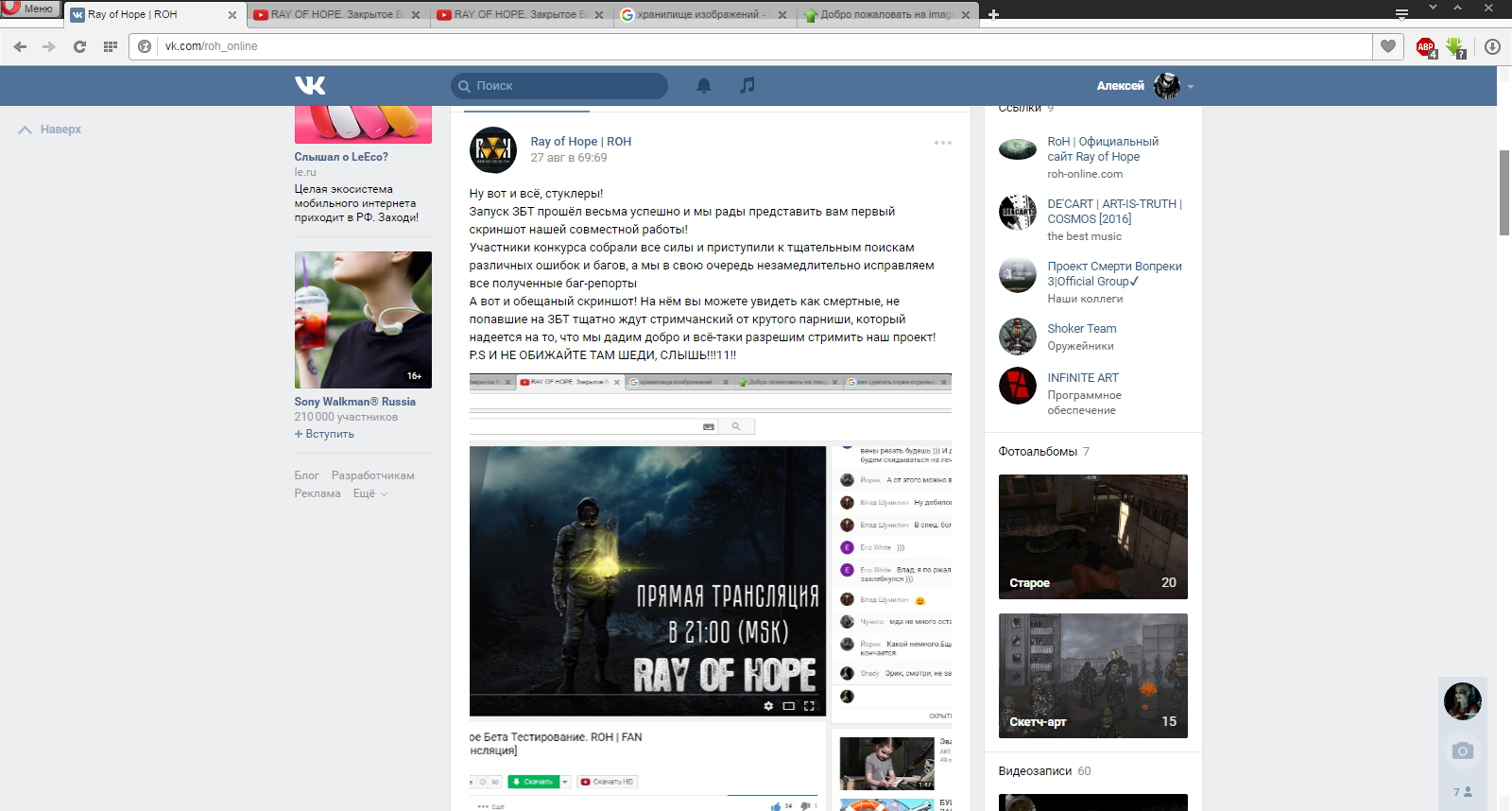The height and width of the screenshot is (811, 1512).
Task: Reload the current page
Action: 79,46
